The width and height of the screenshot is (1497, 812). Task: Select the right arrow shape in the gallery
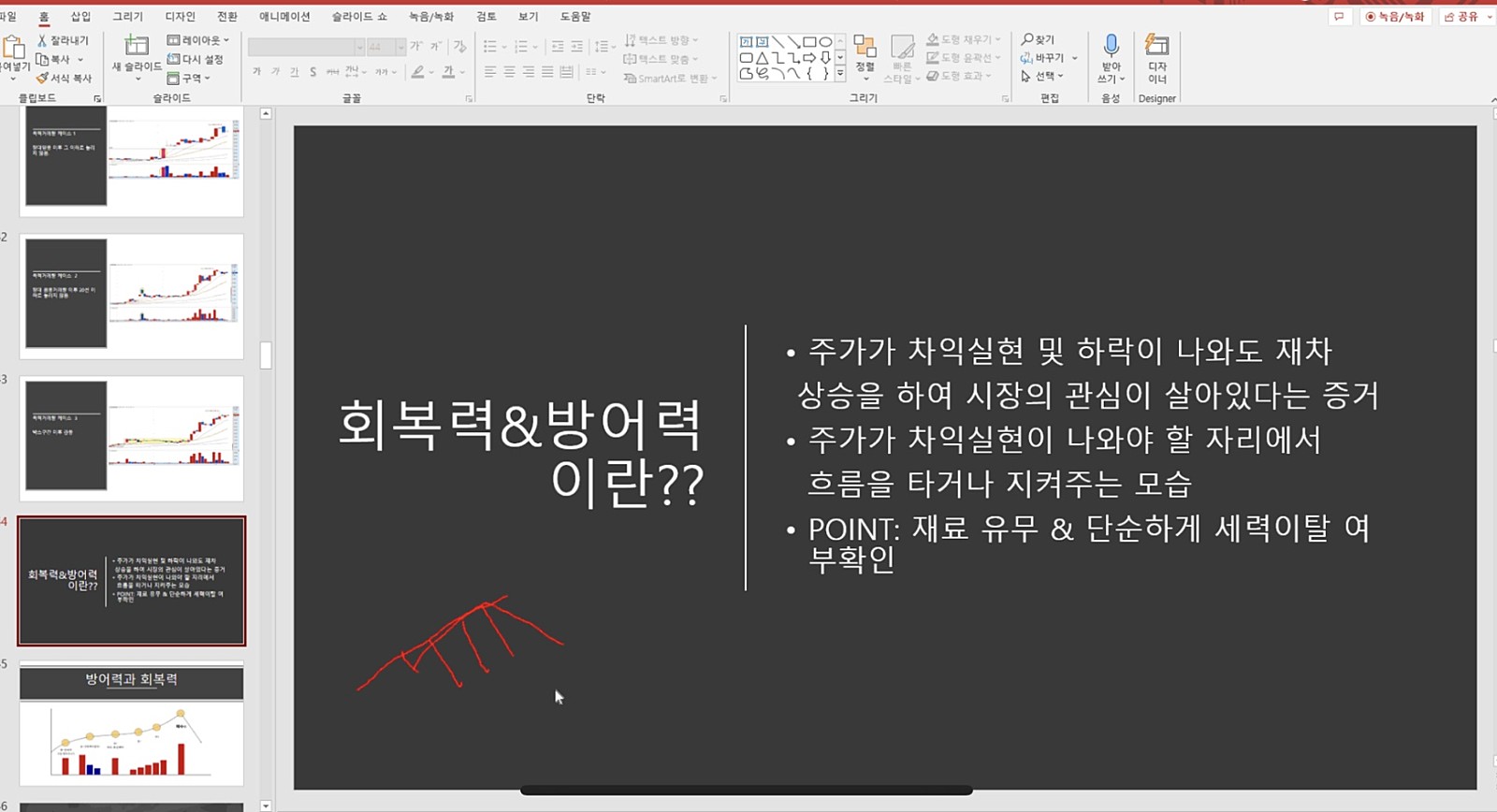tap(809, 58)
